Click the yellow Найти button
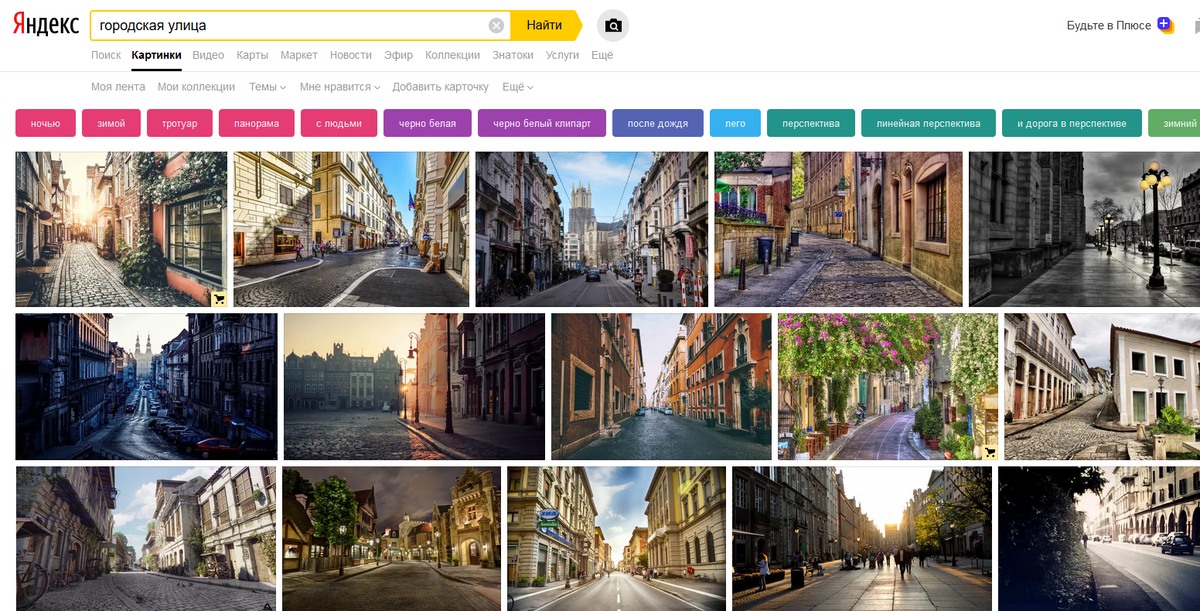The width and height of the screenshot is (1200, 611). pos(544,25)
